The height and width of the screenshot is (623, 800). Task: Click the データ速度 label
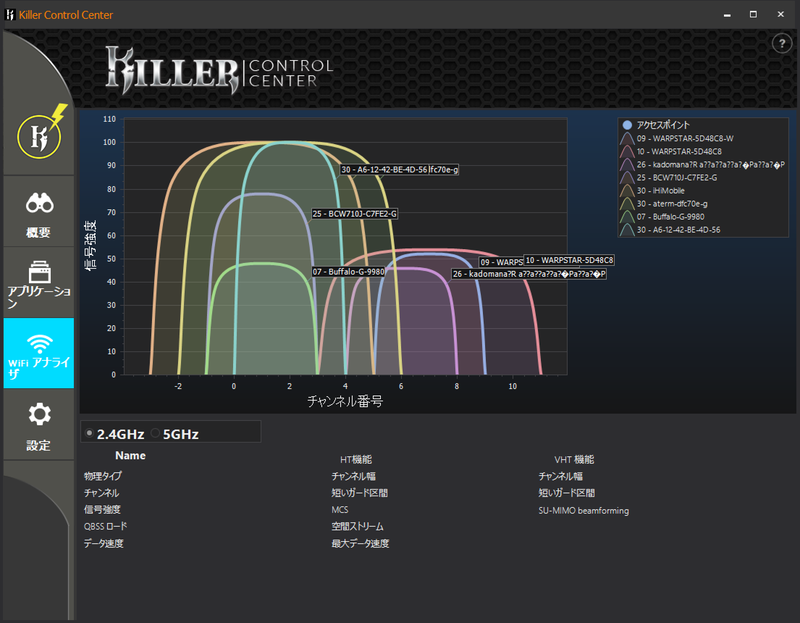click(x=104, y=543)
